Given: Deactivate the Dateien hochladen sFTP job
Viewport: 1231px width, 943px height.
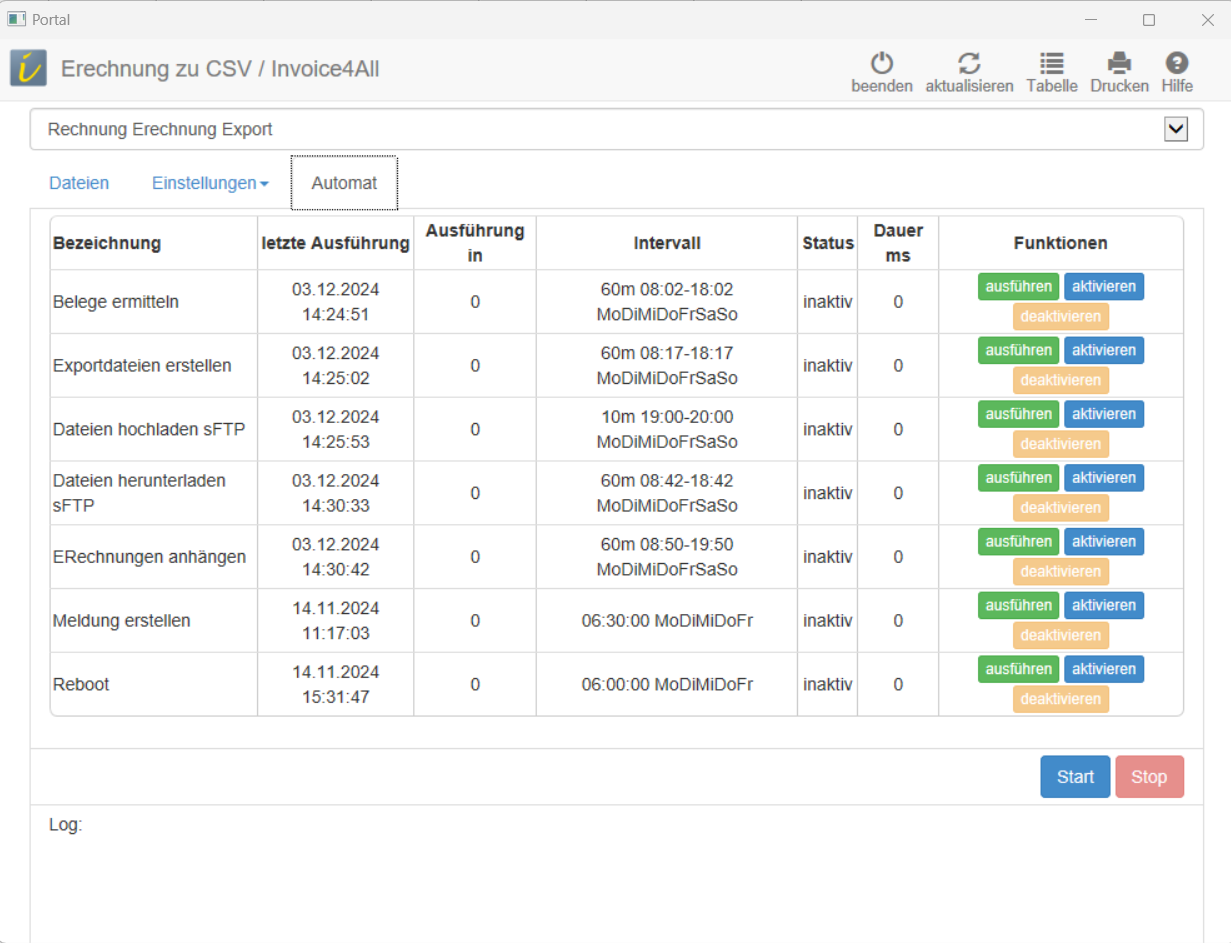Looking at the screenshot, I should (1060, 444).
